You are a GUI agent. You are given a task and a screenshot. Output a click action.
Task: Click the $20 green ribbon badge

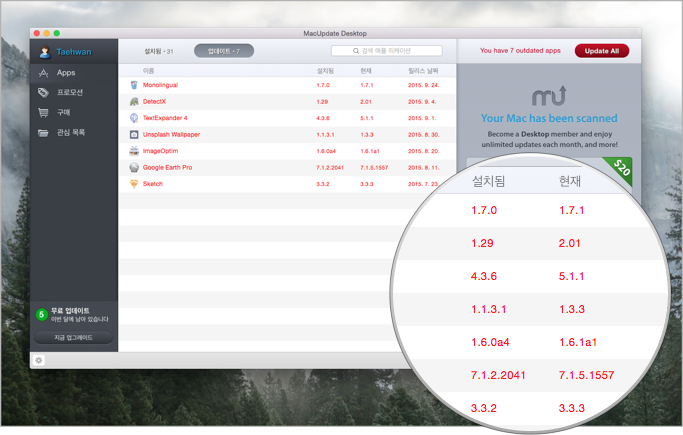click(x=621, y=168)
